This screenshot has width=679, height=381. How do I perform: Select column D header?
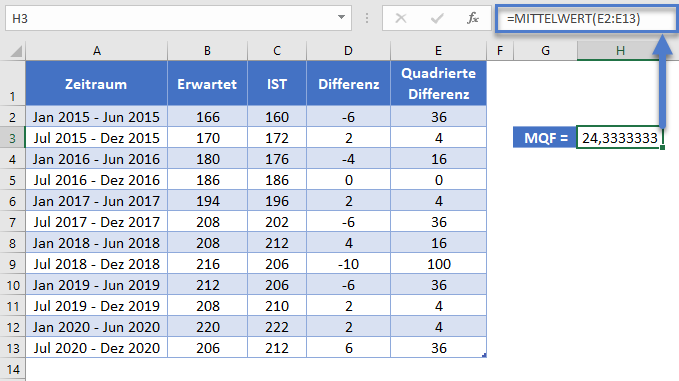(348, 51)
